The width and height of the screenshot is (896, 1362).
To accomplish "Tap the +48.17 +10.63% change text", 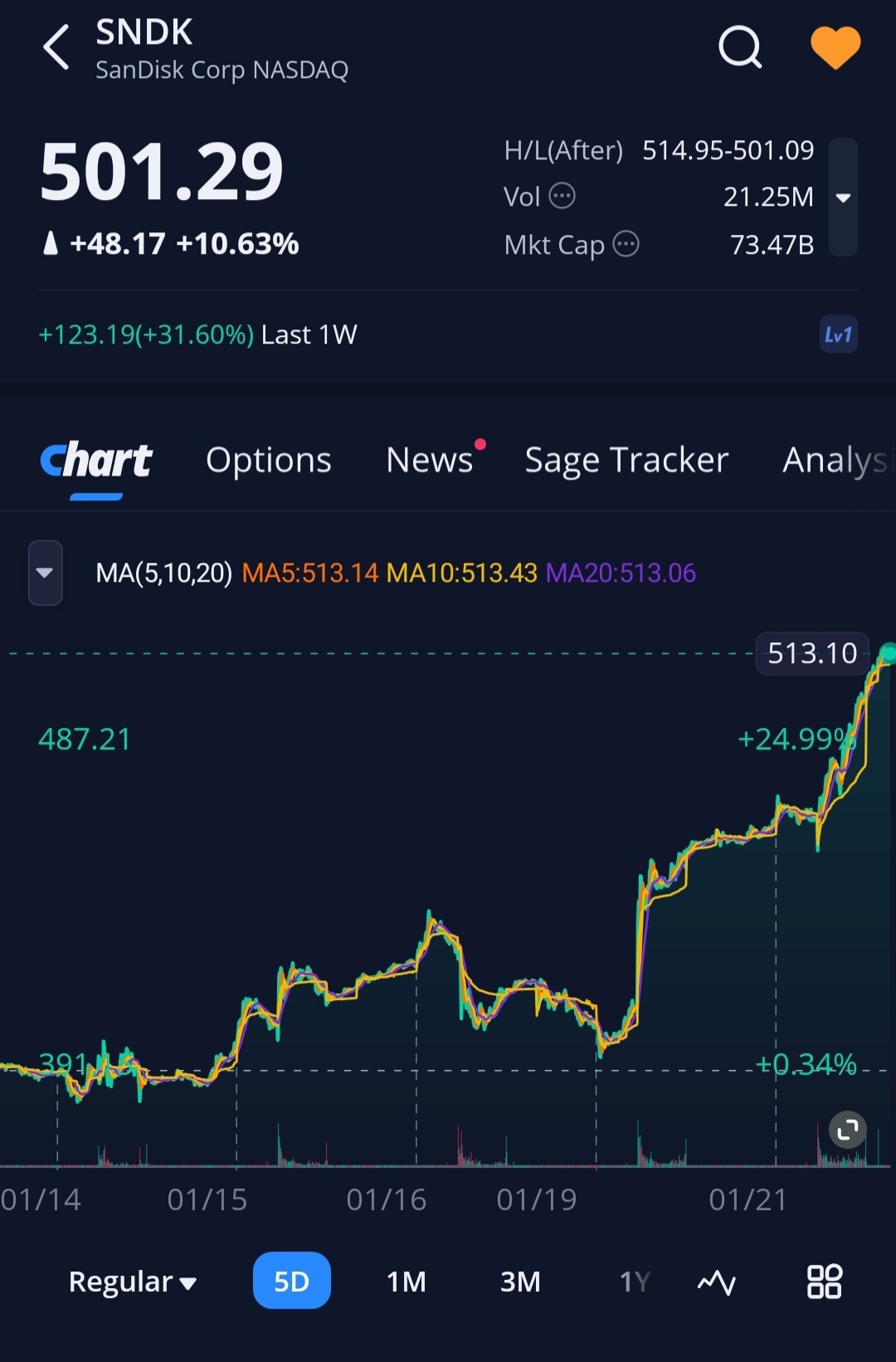I will coord(183,243).
